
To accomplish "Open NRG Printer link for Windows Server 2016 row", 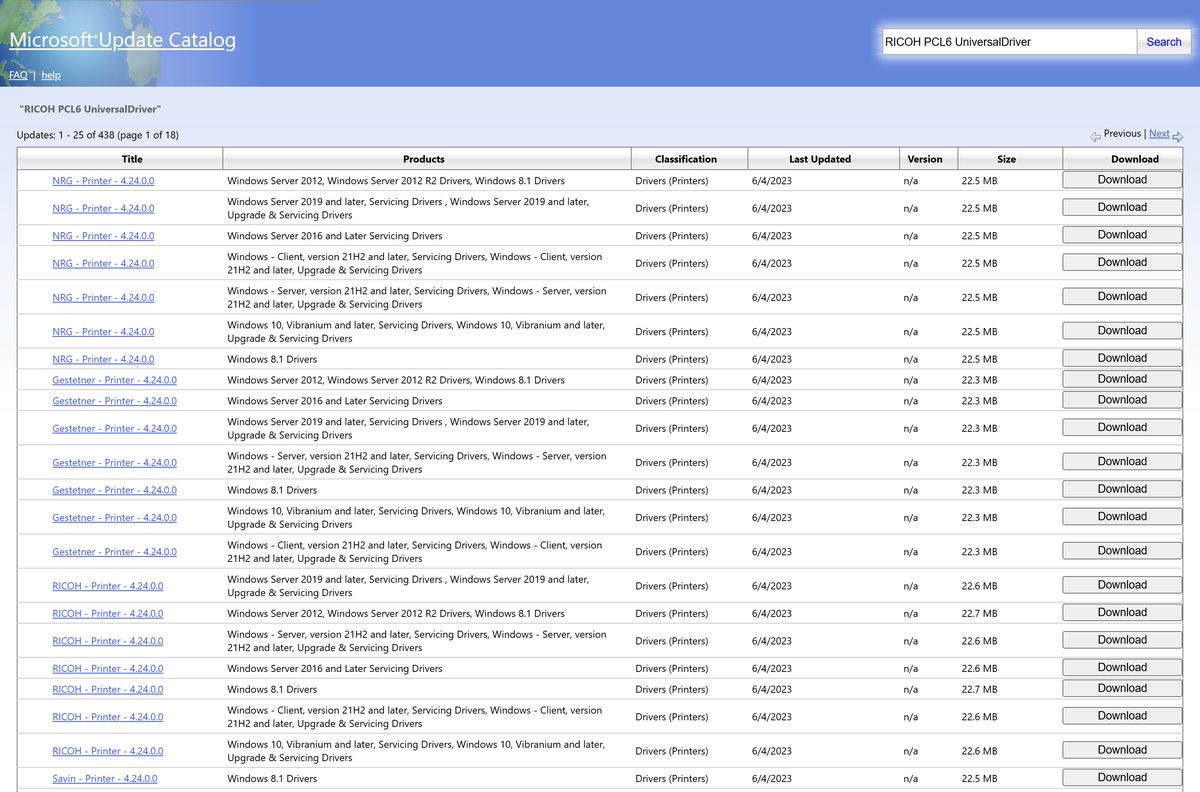I will point(103,236).
